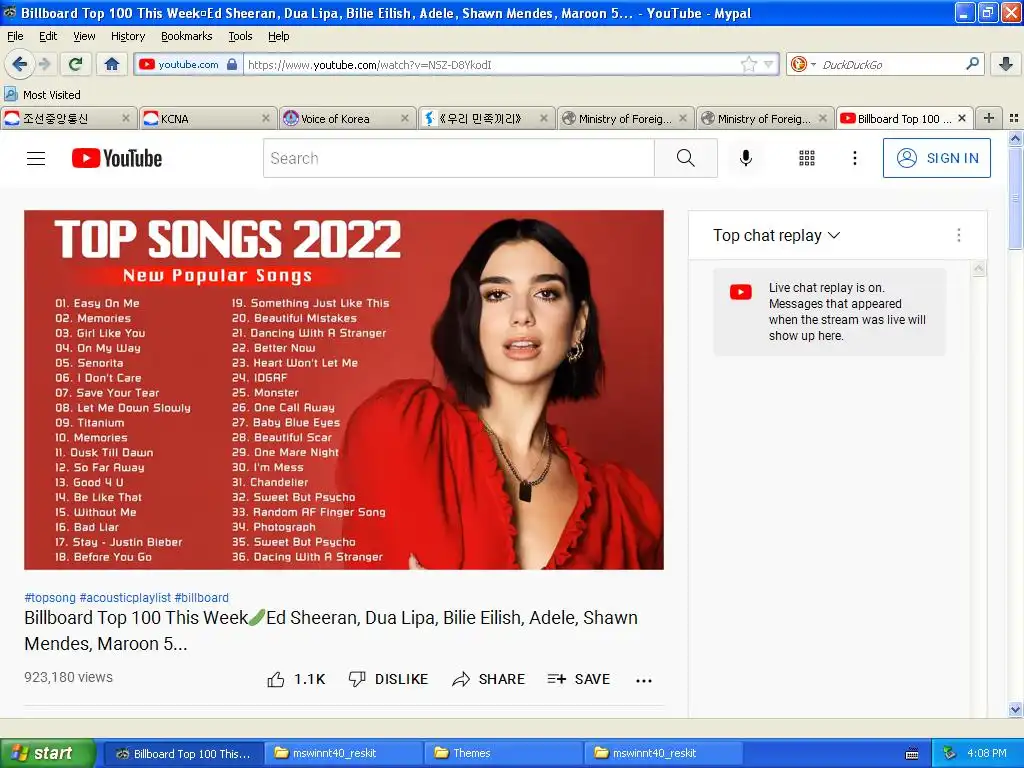
Task: Click the SIGN IN button
Action: (936, 158)
